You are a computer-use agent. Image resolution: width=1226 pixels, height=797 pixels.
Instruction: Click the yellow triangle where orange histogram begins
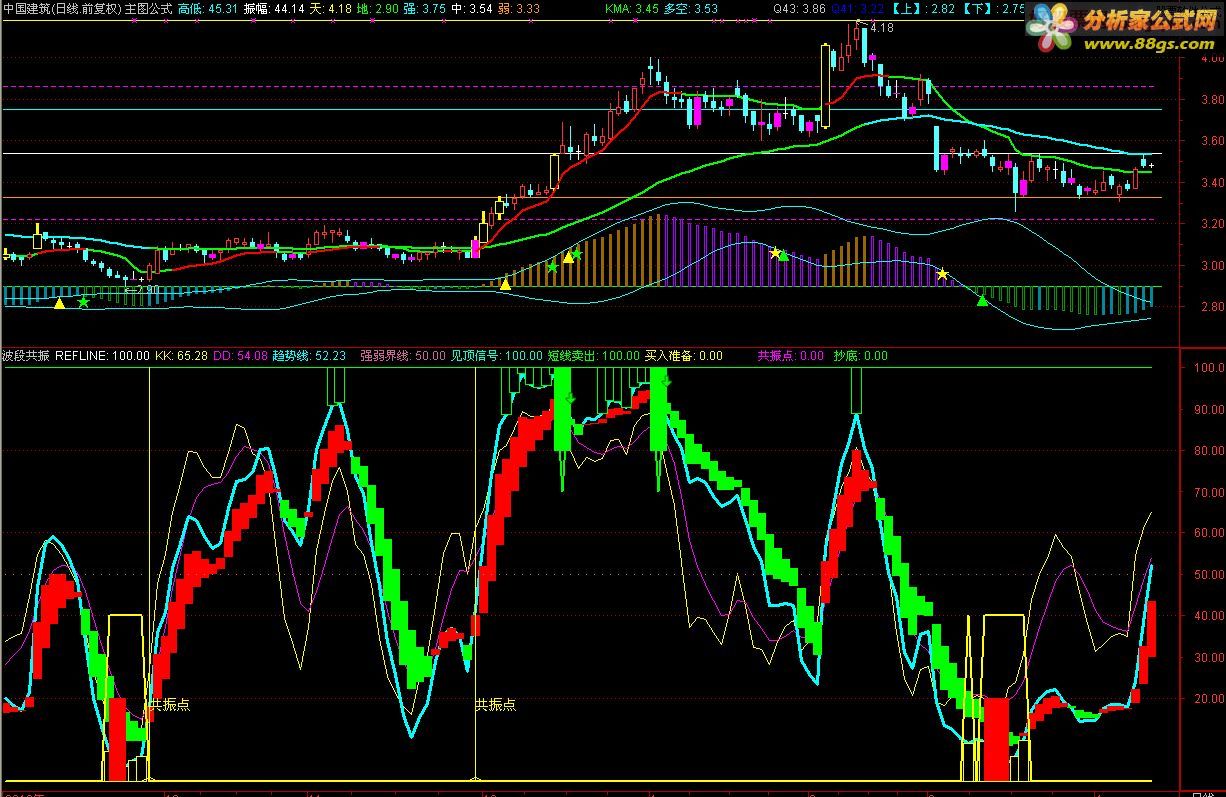pos(506,285)
